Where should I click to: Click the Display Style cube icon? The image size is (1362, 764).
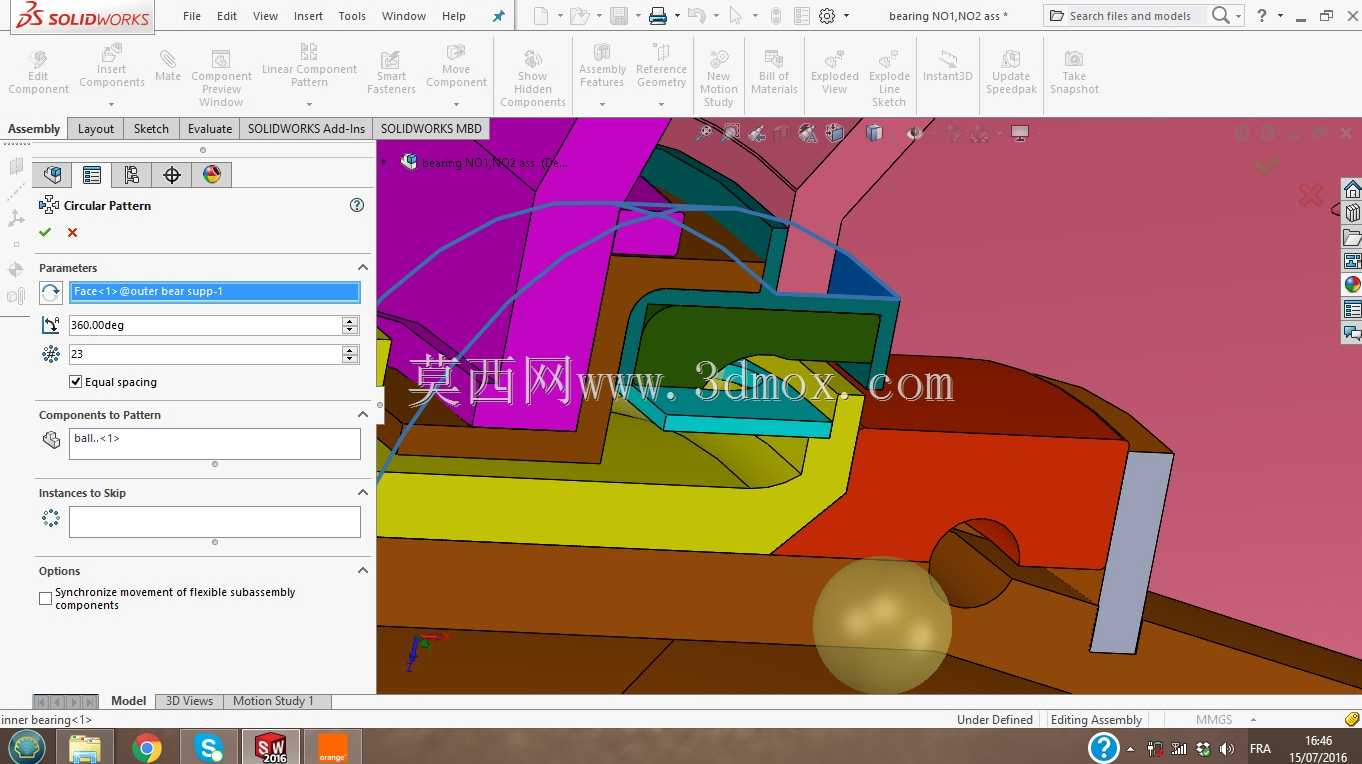point(875,133)
